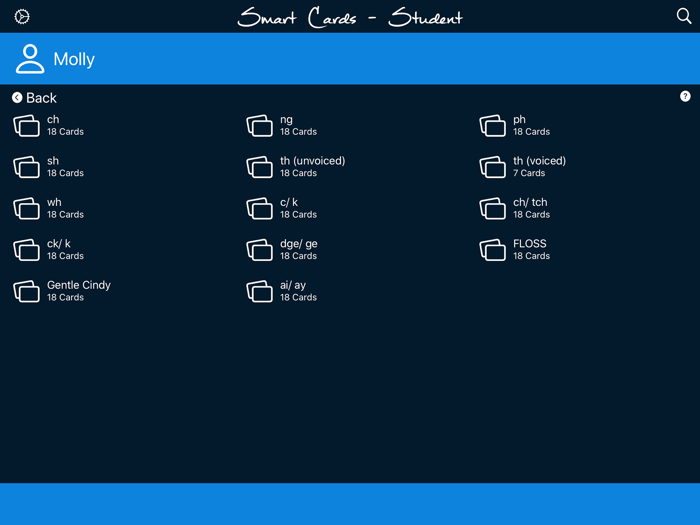Select the 'ai/ ay' deck title
Image resolution: width=700 pixels, height=525 pixels.
click(x=293, y=286)
